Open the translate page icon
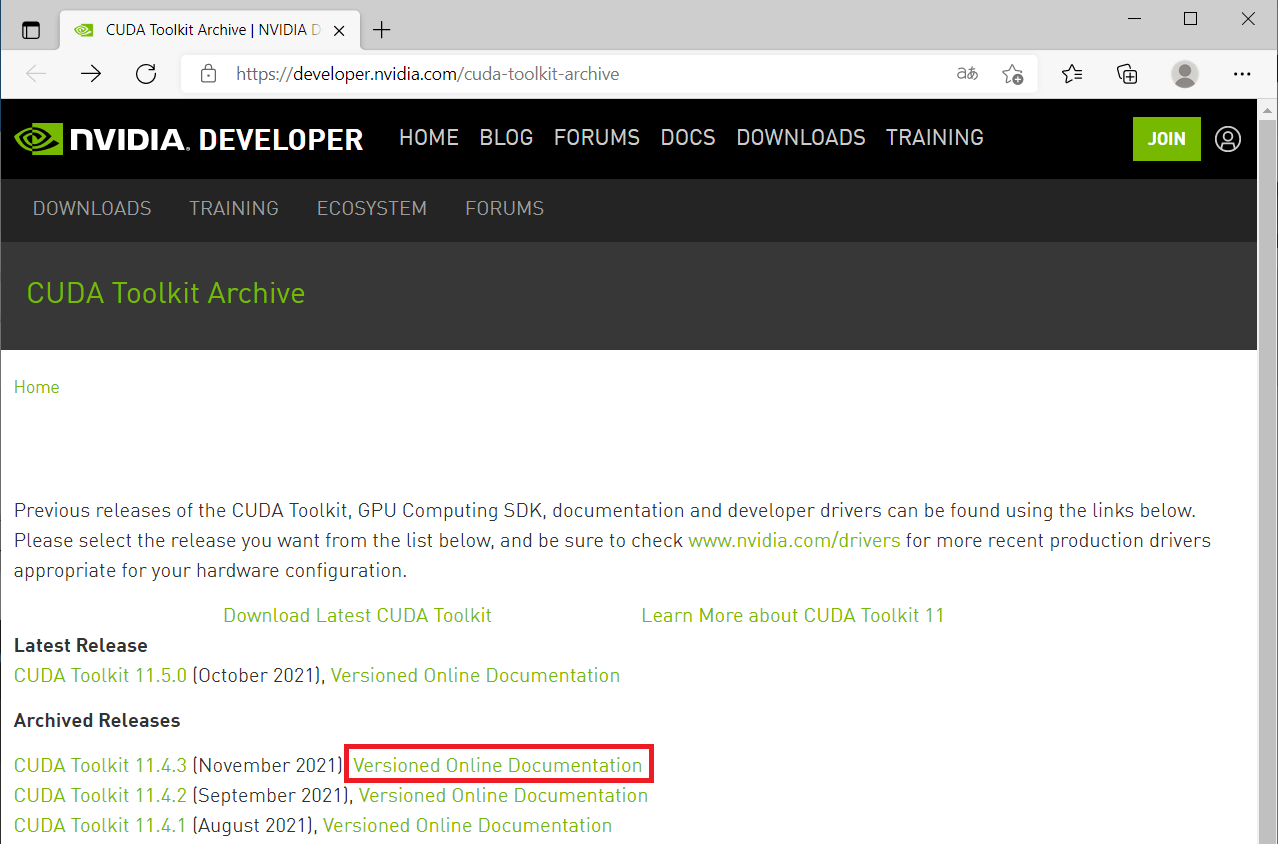Viewport: 1278px width, 844px height. pyautogui.click(x=967, y=74)
